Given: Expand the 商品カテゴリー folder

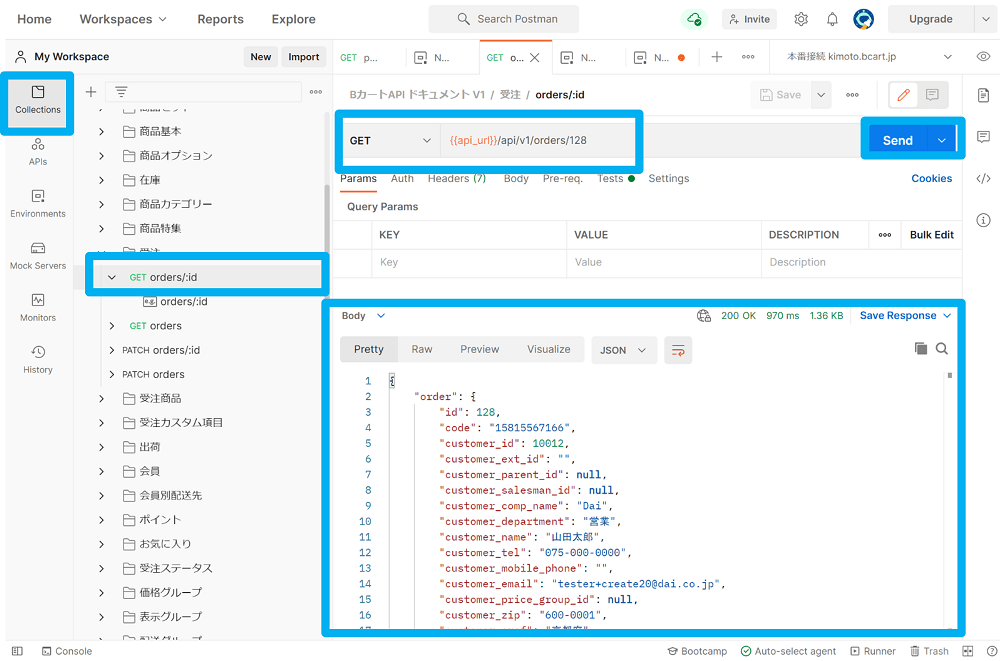Looking at the screenshot, I should 101,204.
